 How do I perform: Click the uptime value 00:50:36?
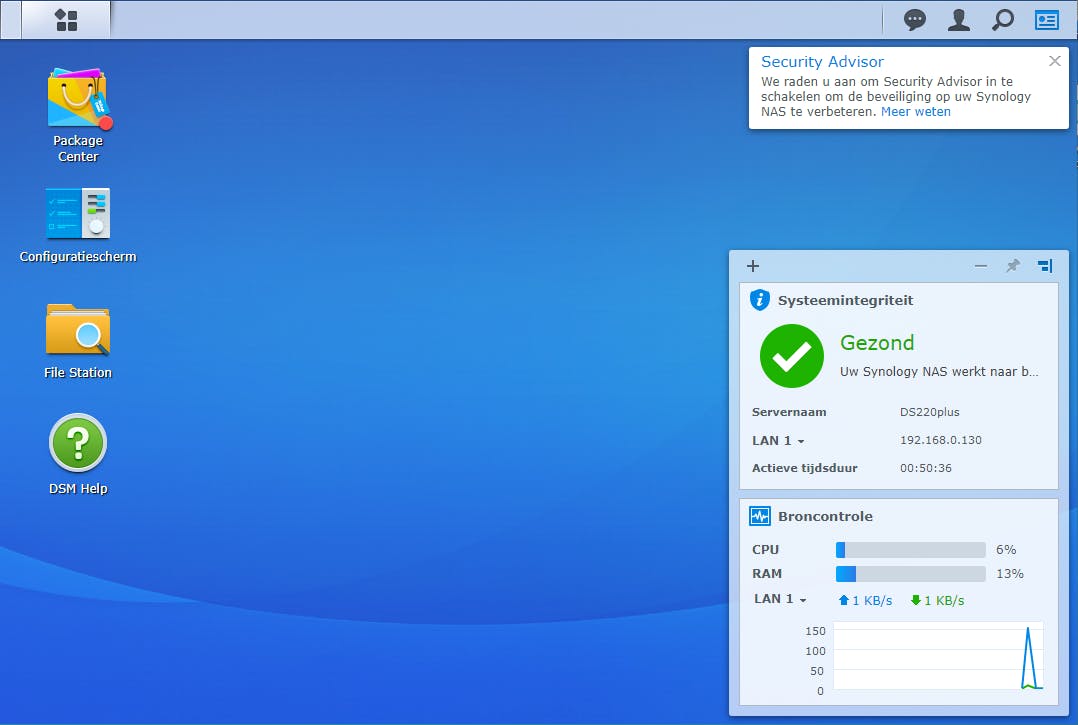pos(925,468)
